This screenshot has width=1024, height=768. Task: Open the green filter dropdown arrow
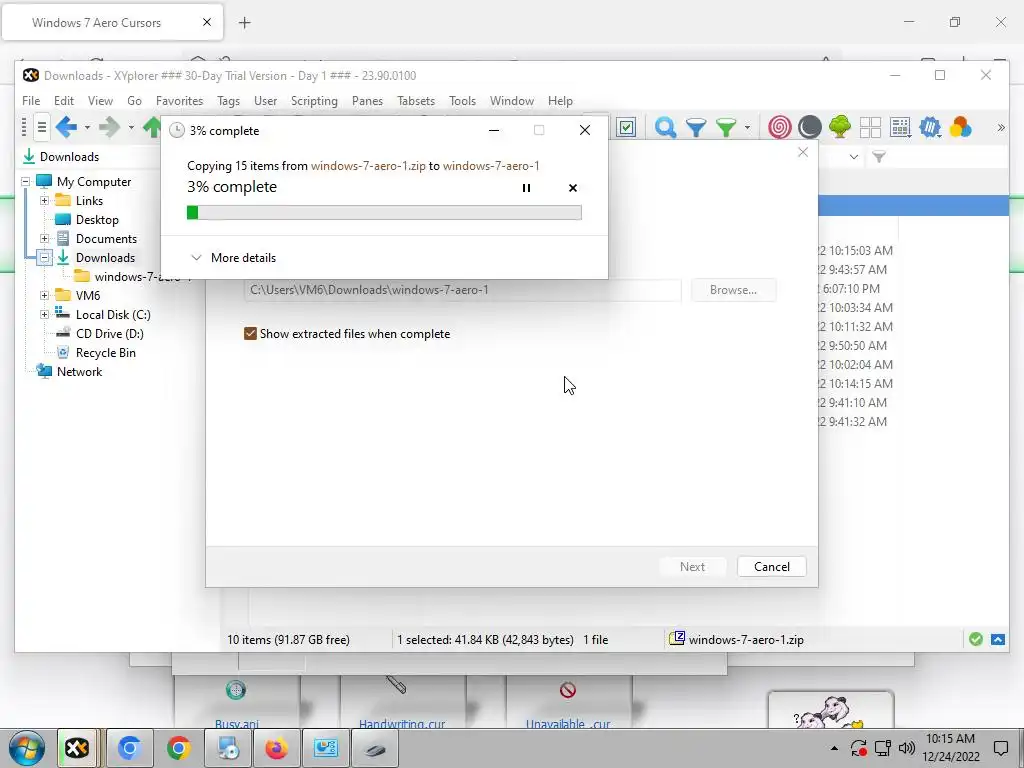(x=747, y=128)
